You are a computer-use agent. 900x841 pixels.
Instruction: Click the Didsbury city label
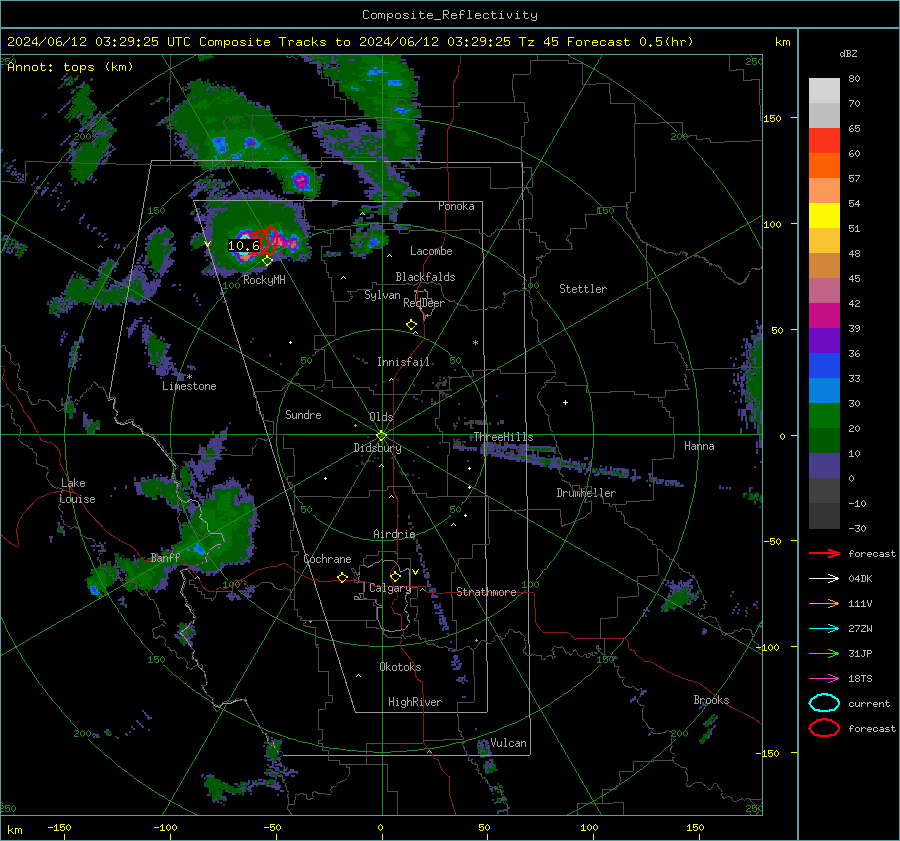click(377, 448)
